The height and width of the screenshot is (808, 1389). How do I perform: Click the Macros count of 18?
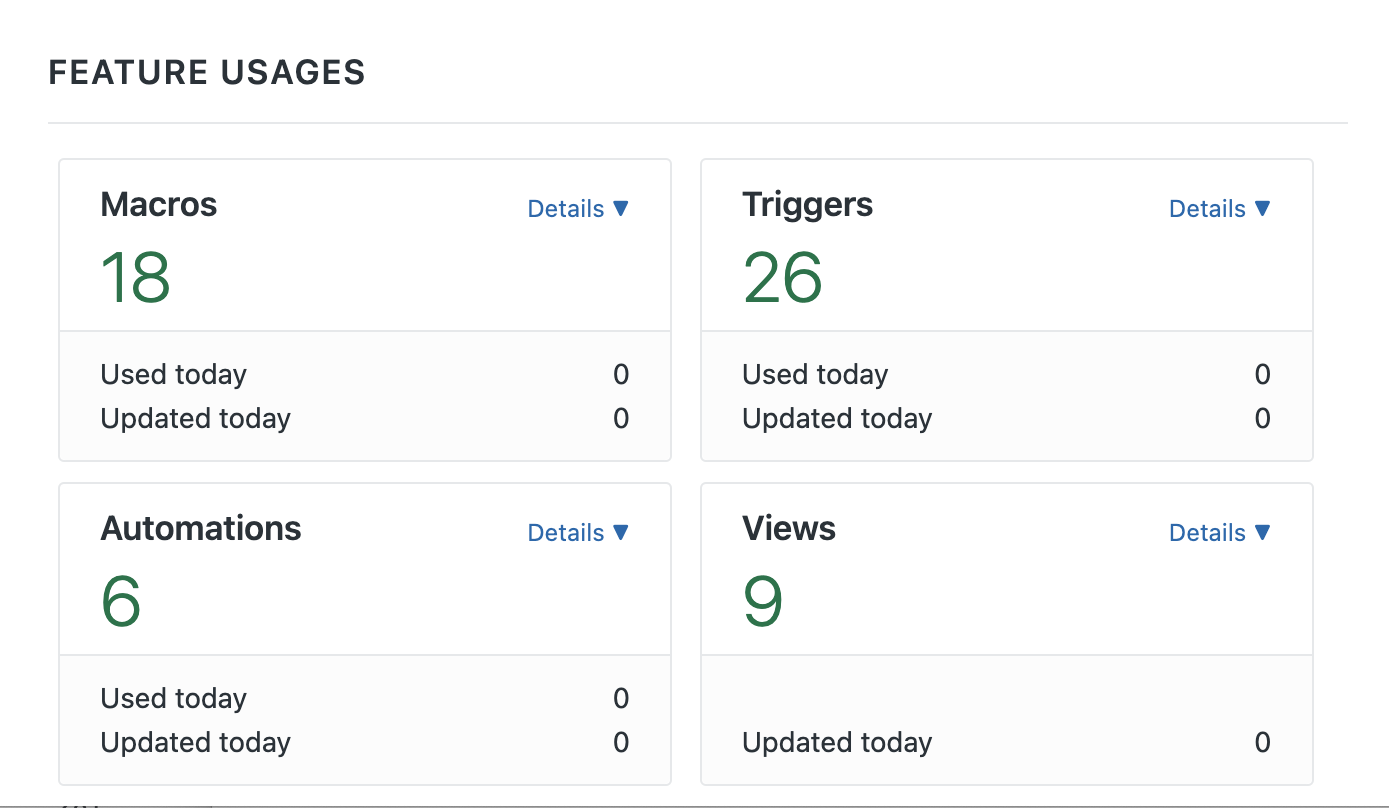tap(136, 278)
